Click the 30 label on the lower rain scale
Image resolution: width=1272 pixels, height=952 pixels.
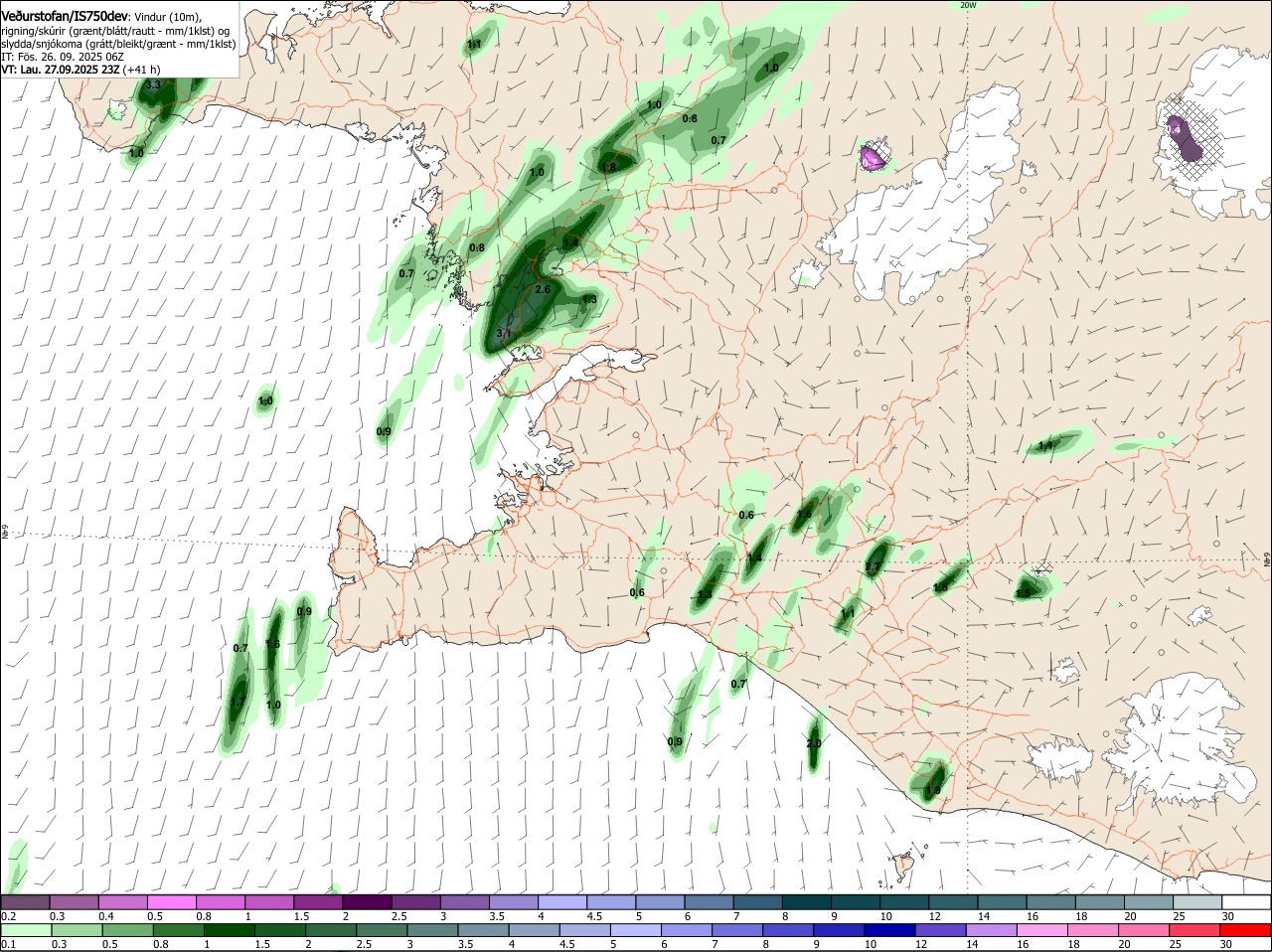[1226, 945]
